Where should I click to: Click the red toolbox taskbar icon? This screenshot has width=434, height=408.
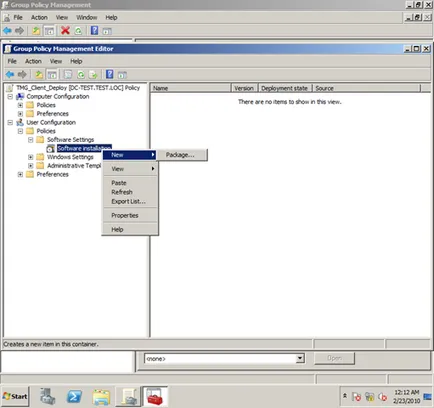click(x=155, y=396)
